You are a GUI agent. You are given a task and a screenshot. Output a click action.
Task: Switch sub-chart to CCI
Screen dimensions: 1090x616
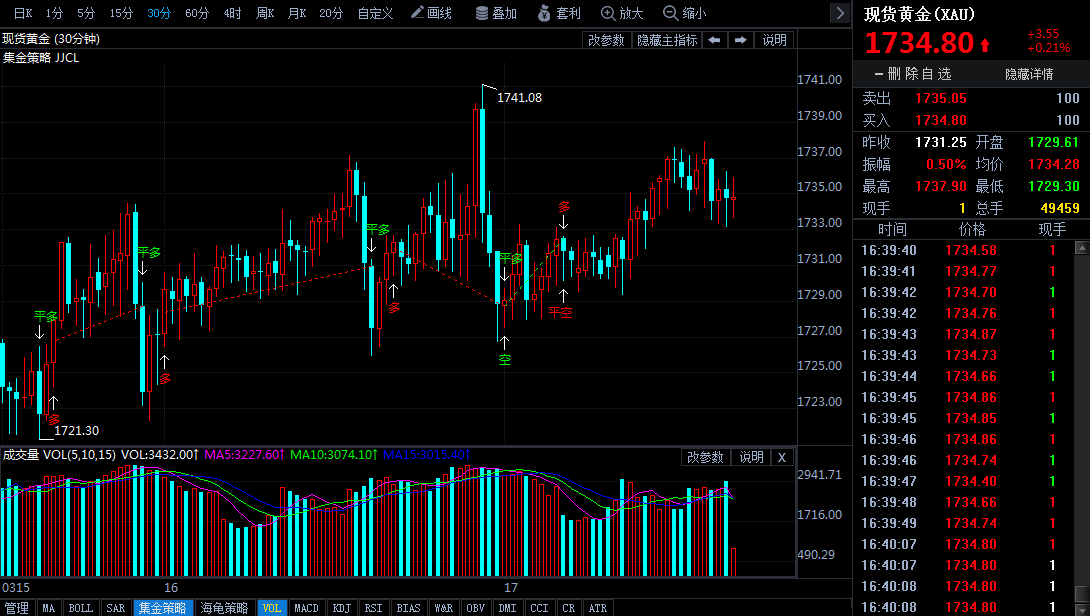pos(539,608)
